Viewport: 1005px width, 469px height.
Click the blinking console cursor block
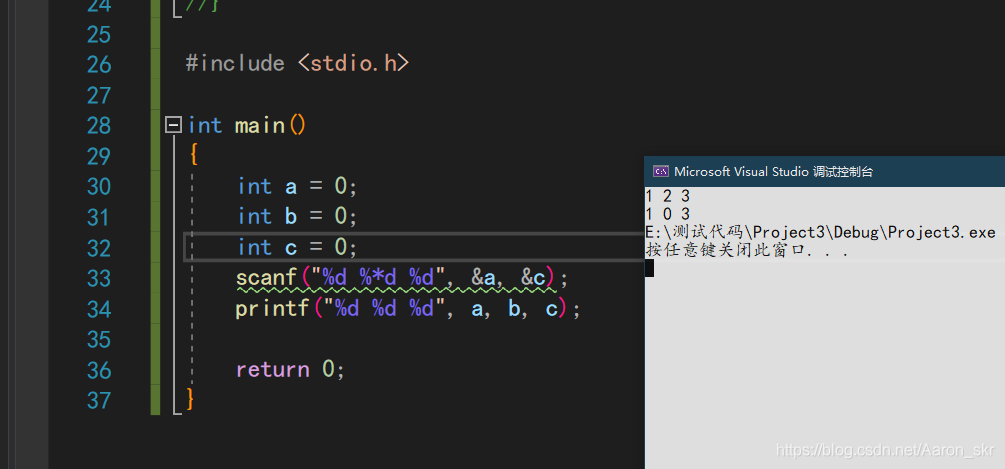click(x=649, y=268)
